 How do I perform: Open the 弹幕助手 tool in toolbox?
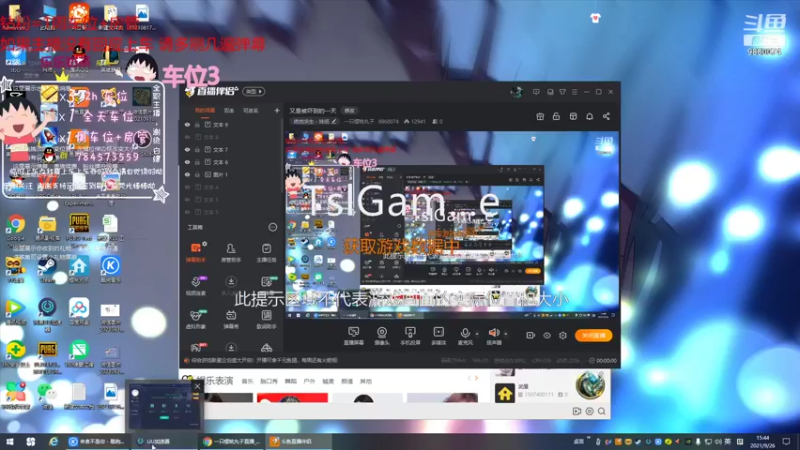pos(195,252)
